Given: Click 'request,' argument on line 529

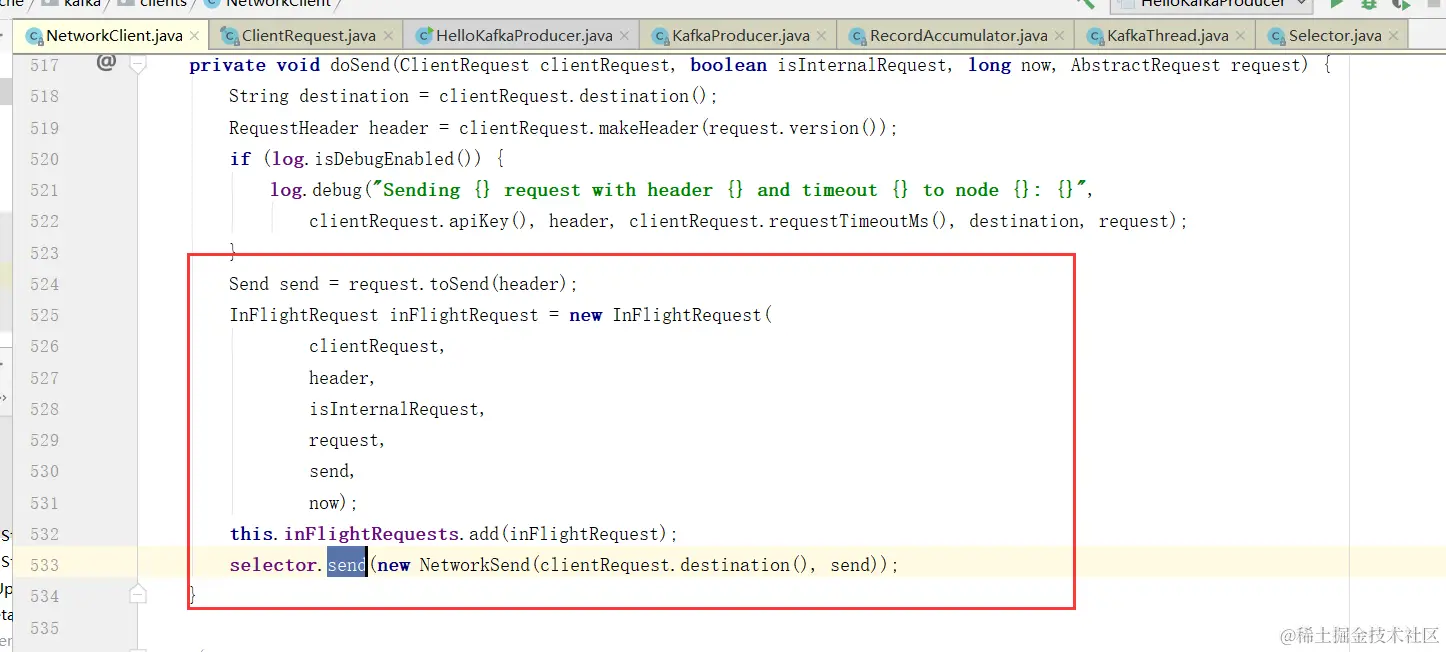Looking at the screenshot, I should [x=347, y=440].
